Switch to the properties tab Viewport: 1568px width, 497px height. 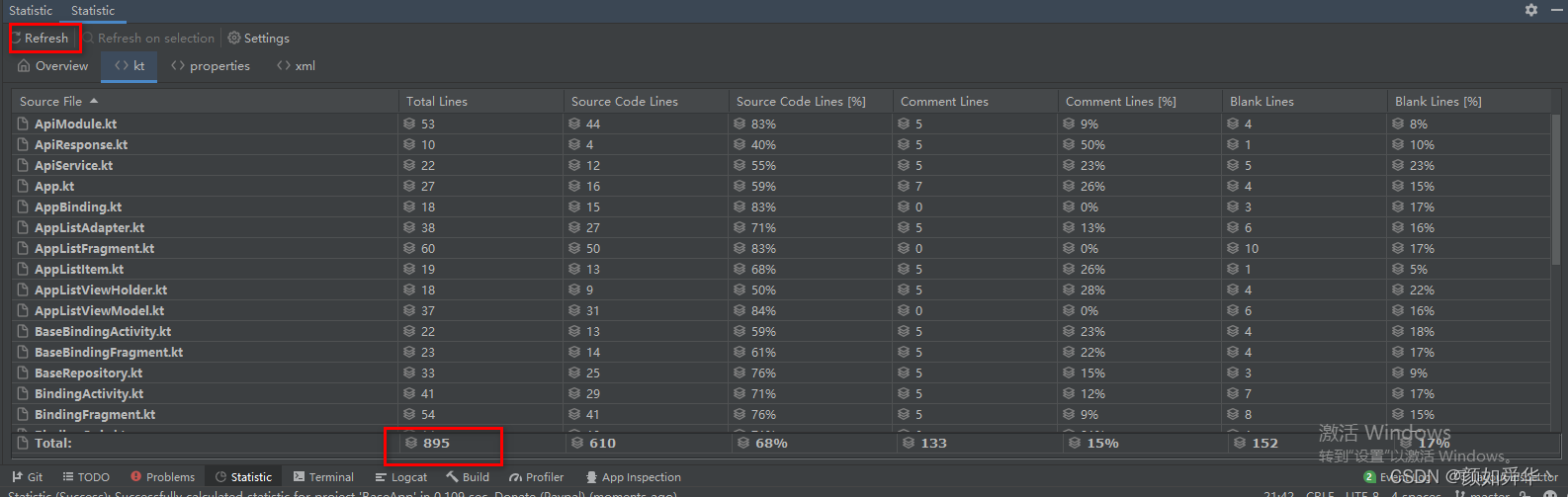(x=211, y=66)
